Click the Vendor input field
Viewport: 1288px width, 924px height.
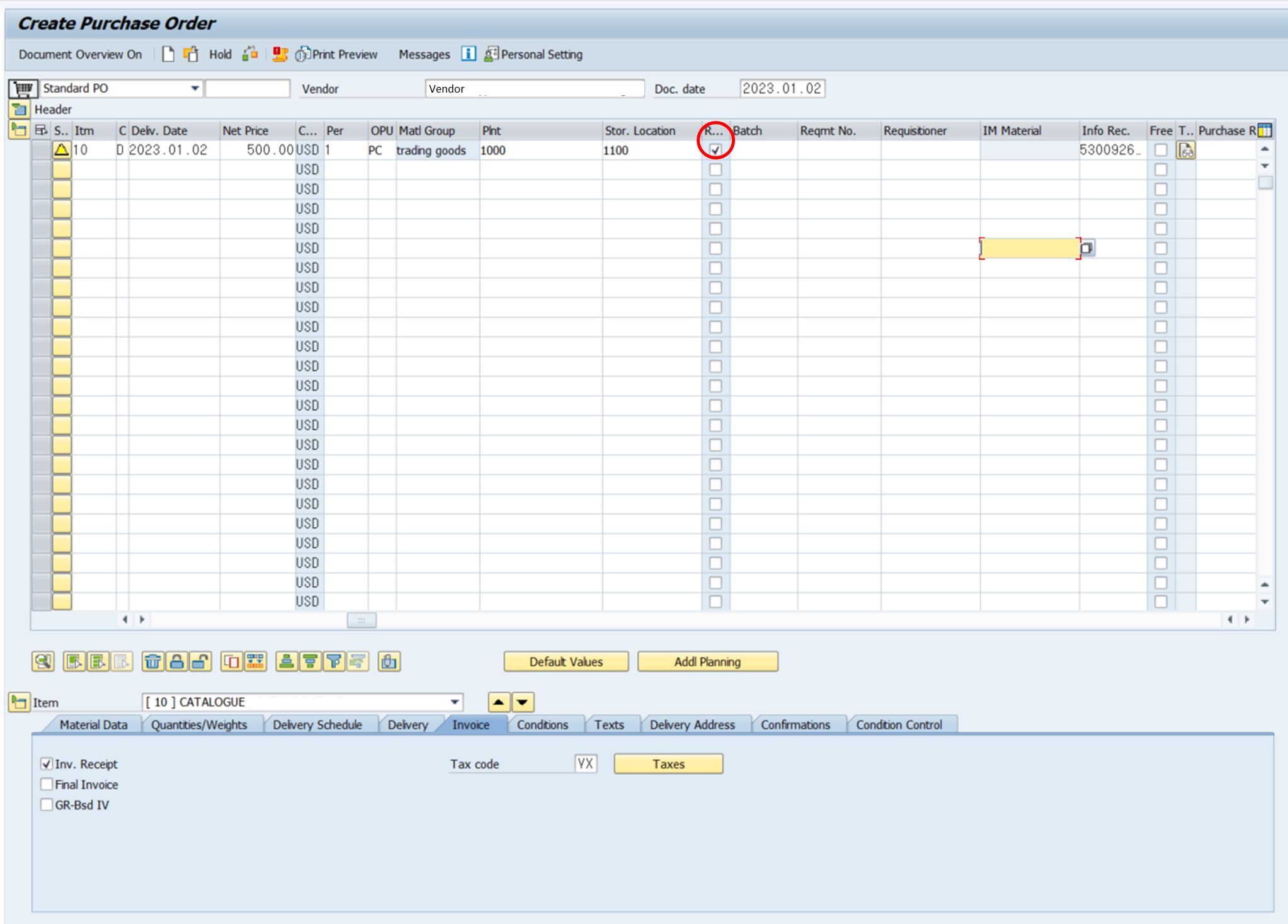click(x=534, y=89)
